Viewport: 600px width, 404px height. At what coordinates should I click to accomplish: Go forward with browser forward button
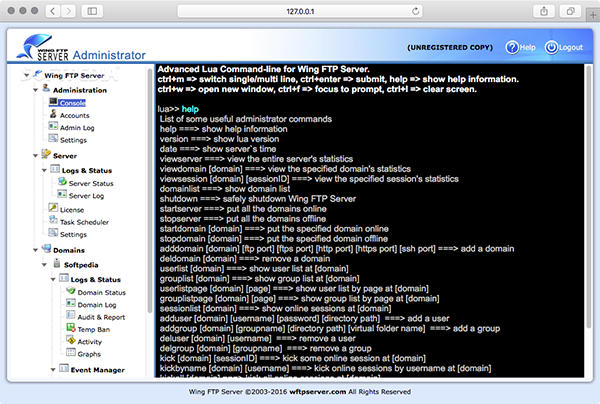tap(68, 11)
